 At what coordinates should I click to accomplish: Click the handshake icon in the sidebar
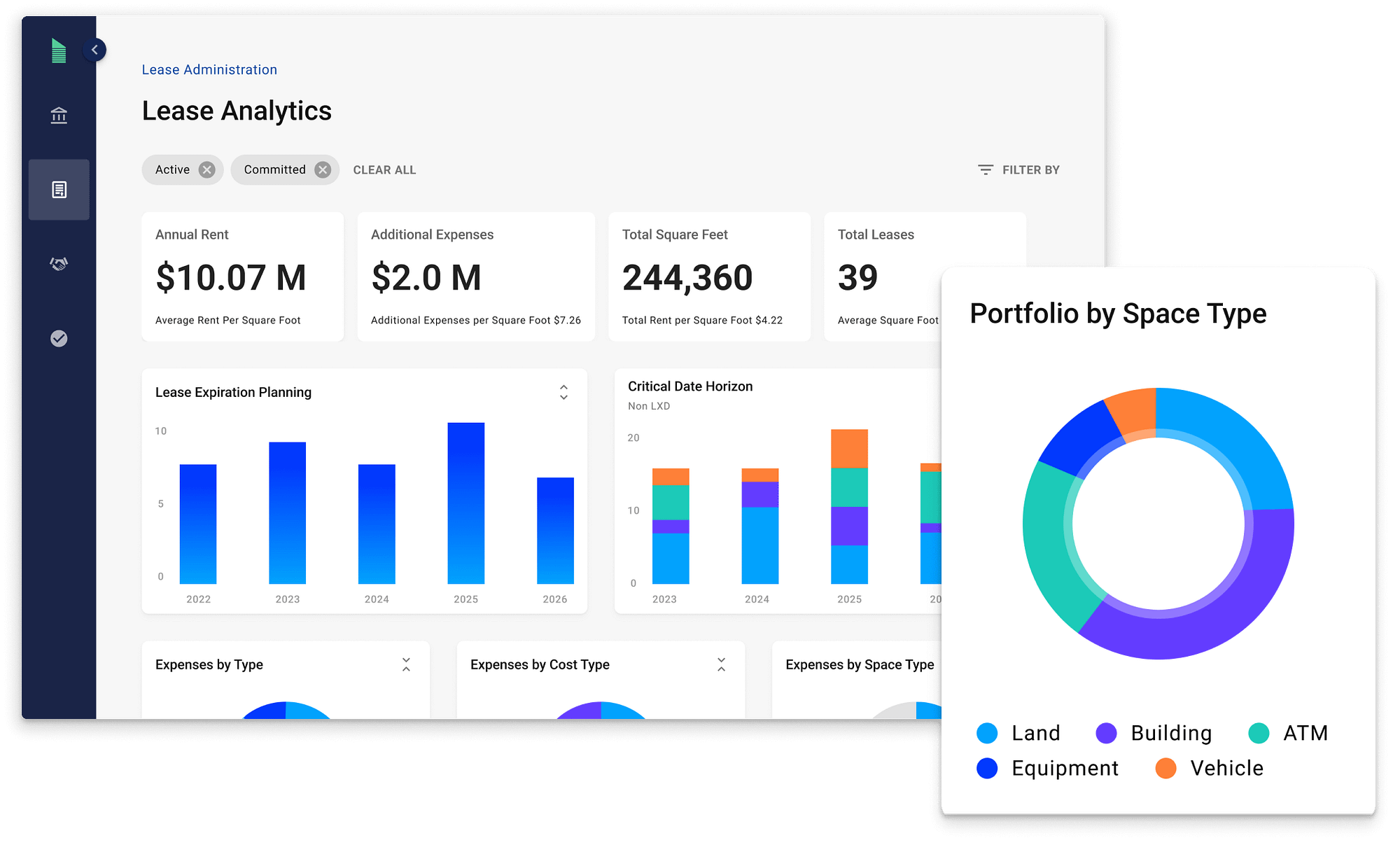click(59, 263)
